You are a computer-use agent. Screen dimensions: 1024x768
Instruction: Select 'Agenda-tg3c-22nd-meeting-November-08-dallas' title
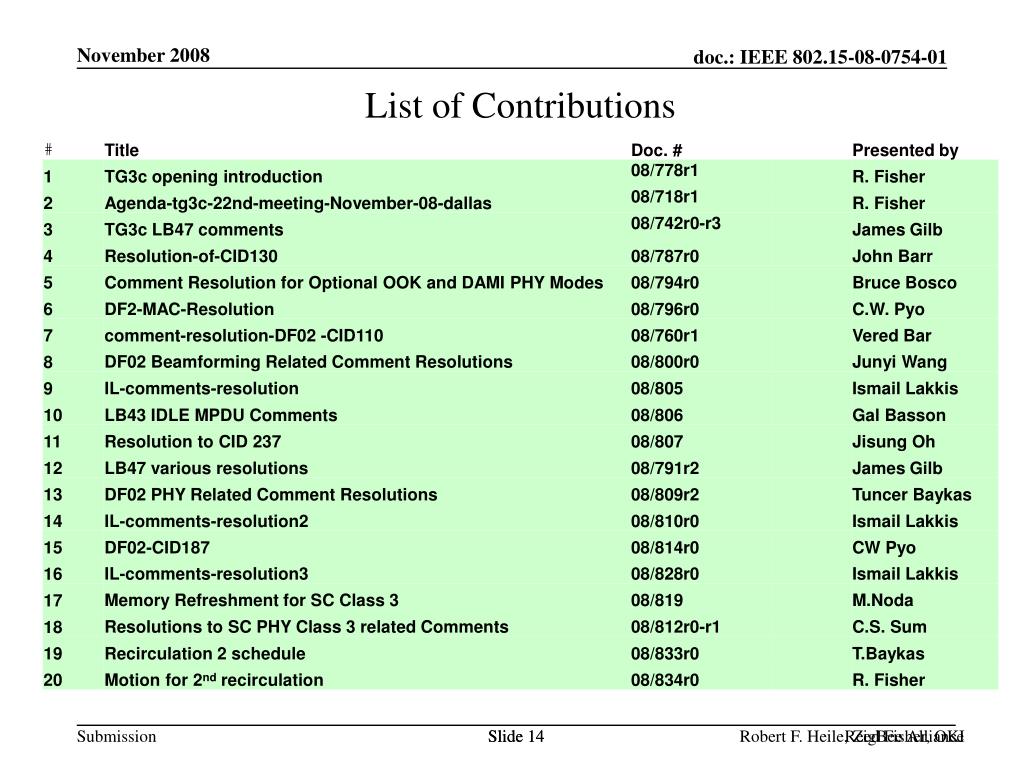pos(298,203)
